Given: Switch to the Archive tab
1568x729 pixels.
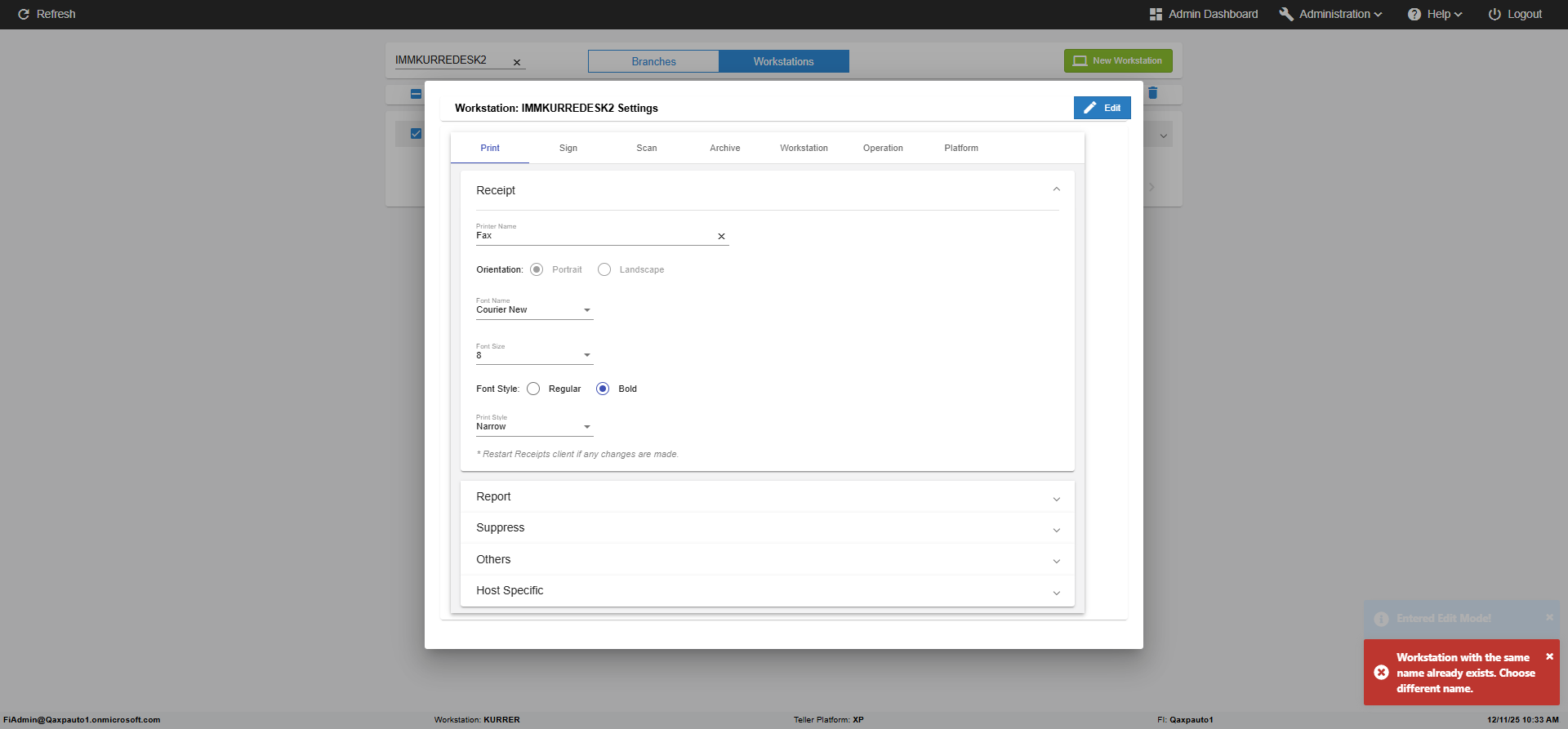Looking at the screenshot, I should tap(725, 148).
